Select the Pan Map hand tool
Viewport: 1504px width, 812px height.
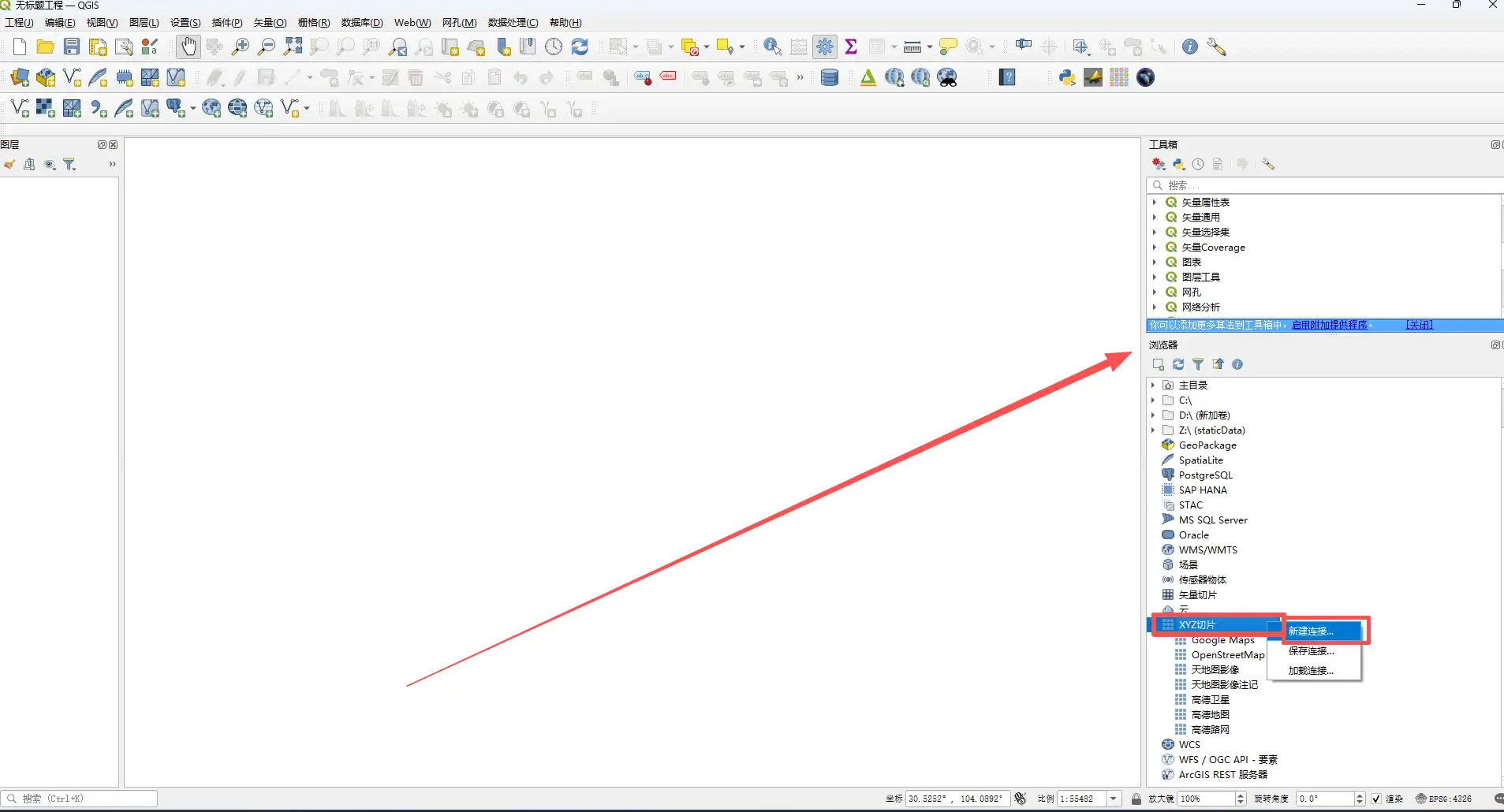tap(188, 47)
